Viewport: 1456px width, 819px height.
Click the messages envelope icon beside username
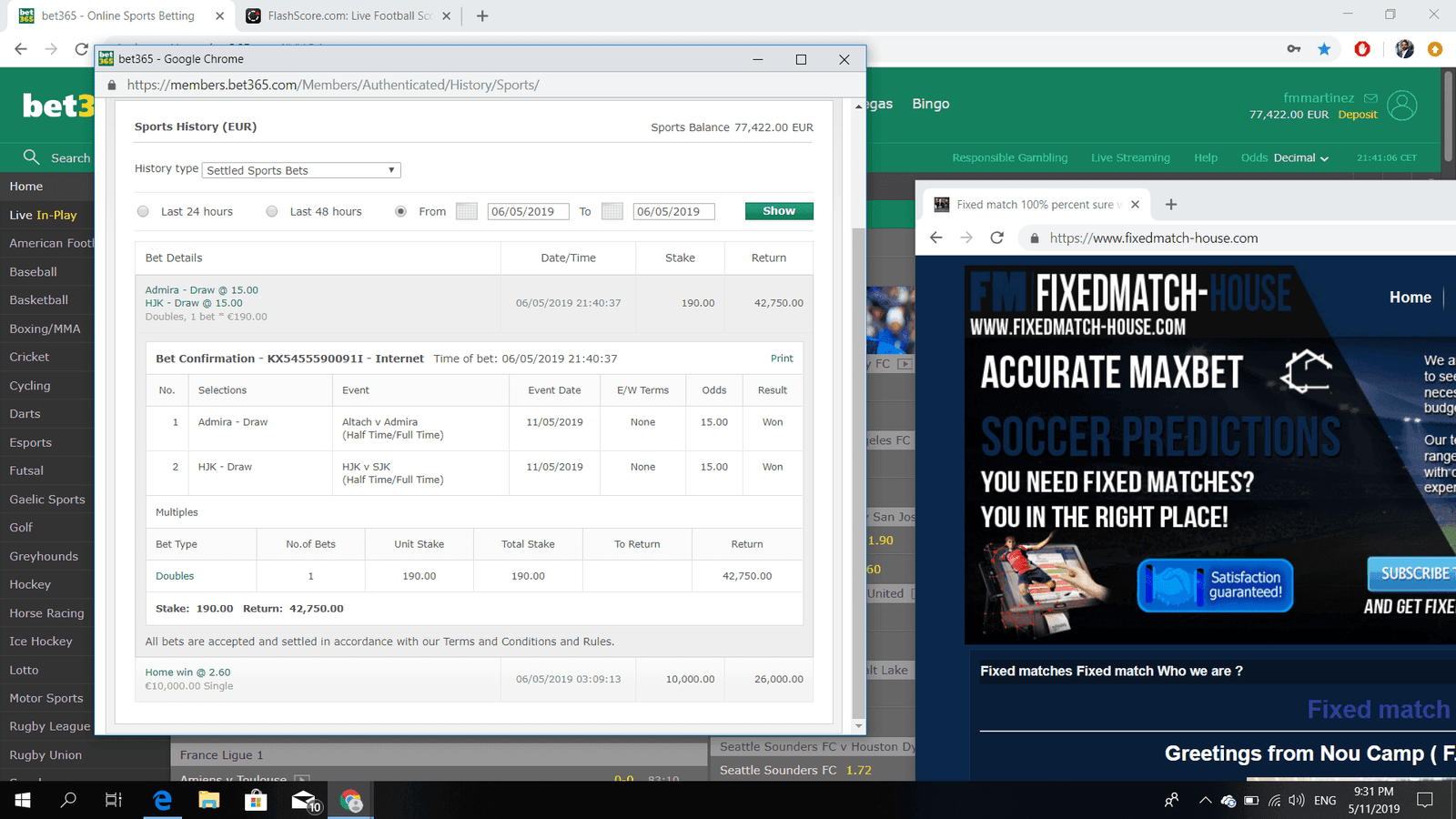point(1370,98)
